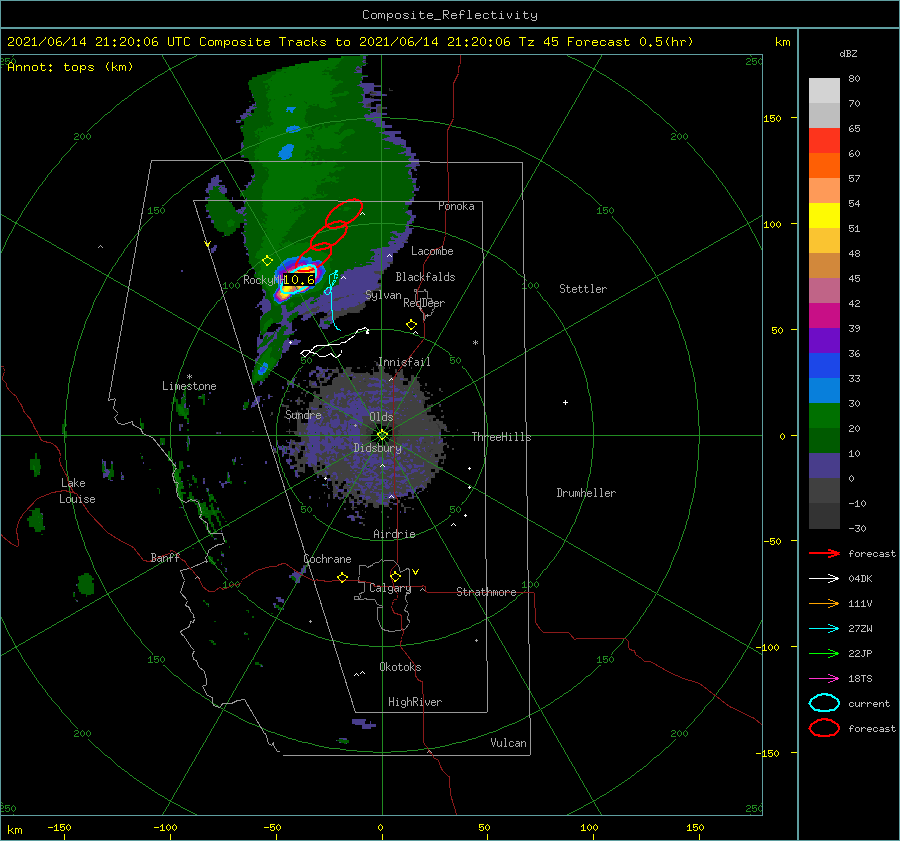This screenshot has height=841, width=900.
Task: Click the Cochrane label
Action: [x=327, y=559]
